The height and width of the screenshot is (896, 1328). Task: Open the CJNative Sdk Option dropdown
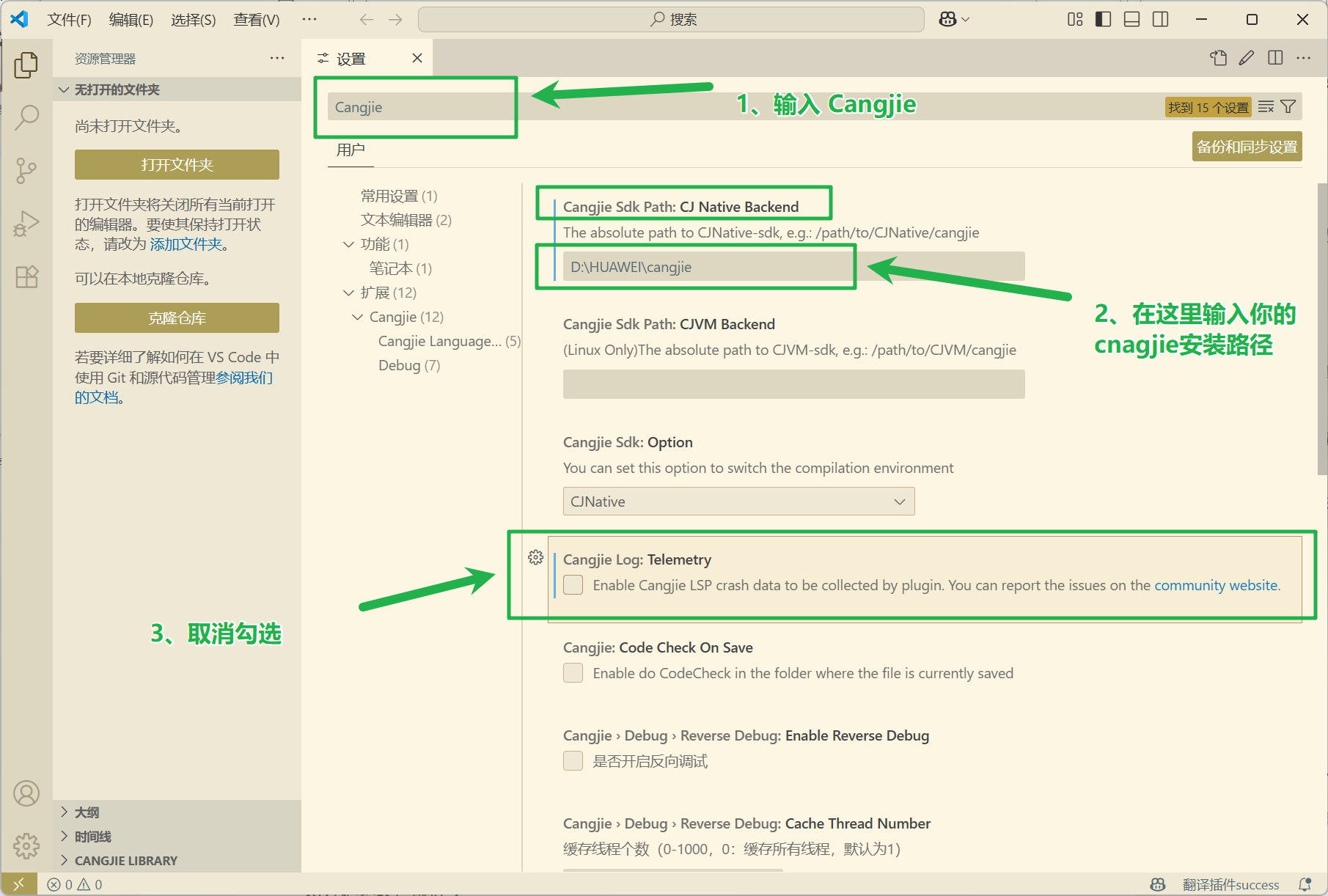(738, 502)
